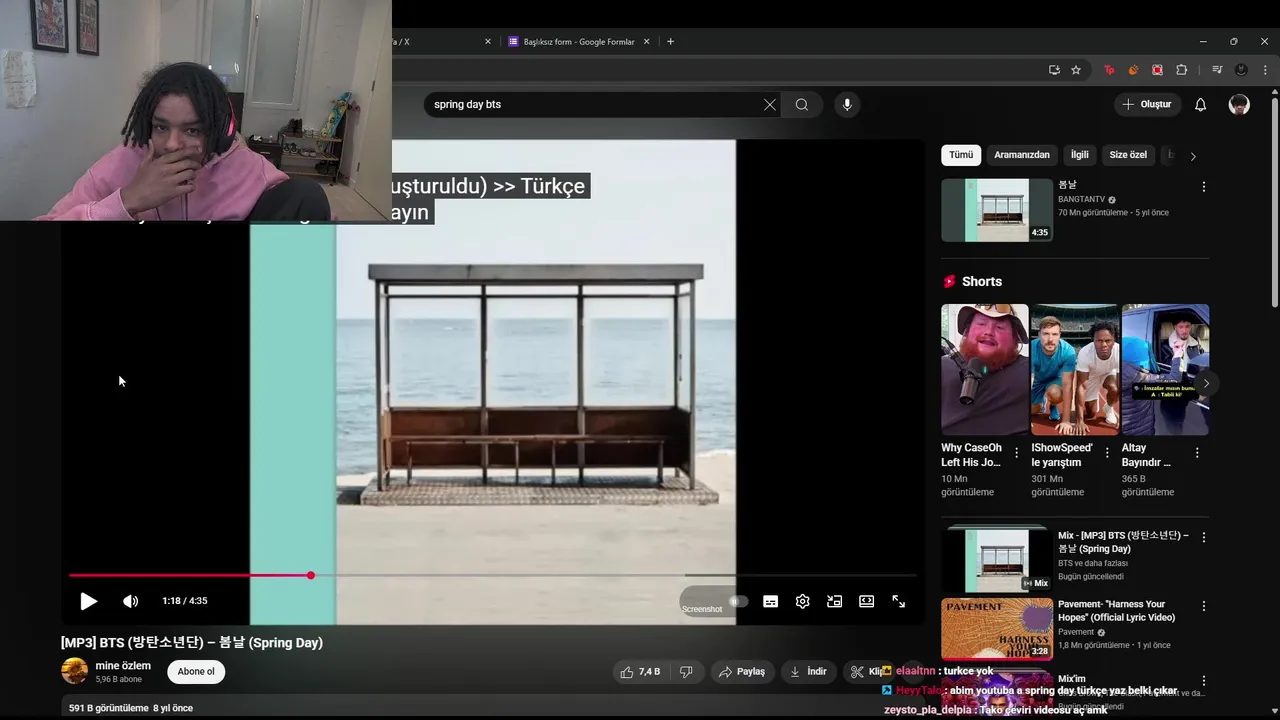Click the İndir download button
Image resolution: width=1280 pixels, height=720 pixels.
click(809, 672)
